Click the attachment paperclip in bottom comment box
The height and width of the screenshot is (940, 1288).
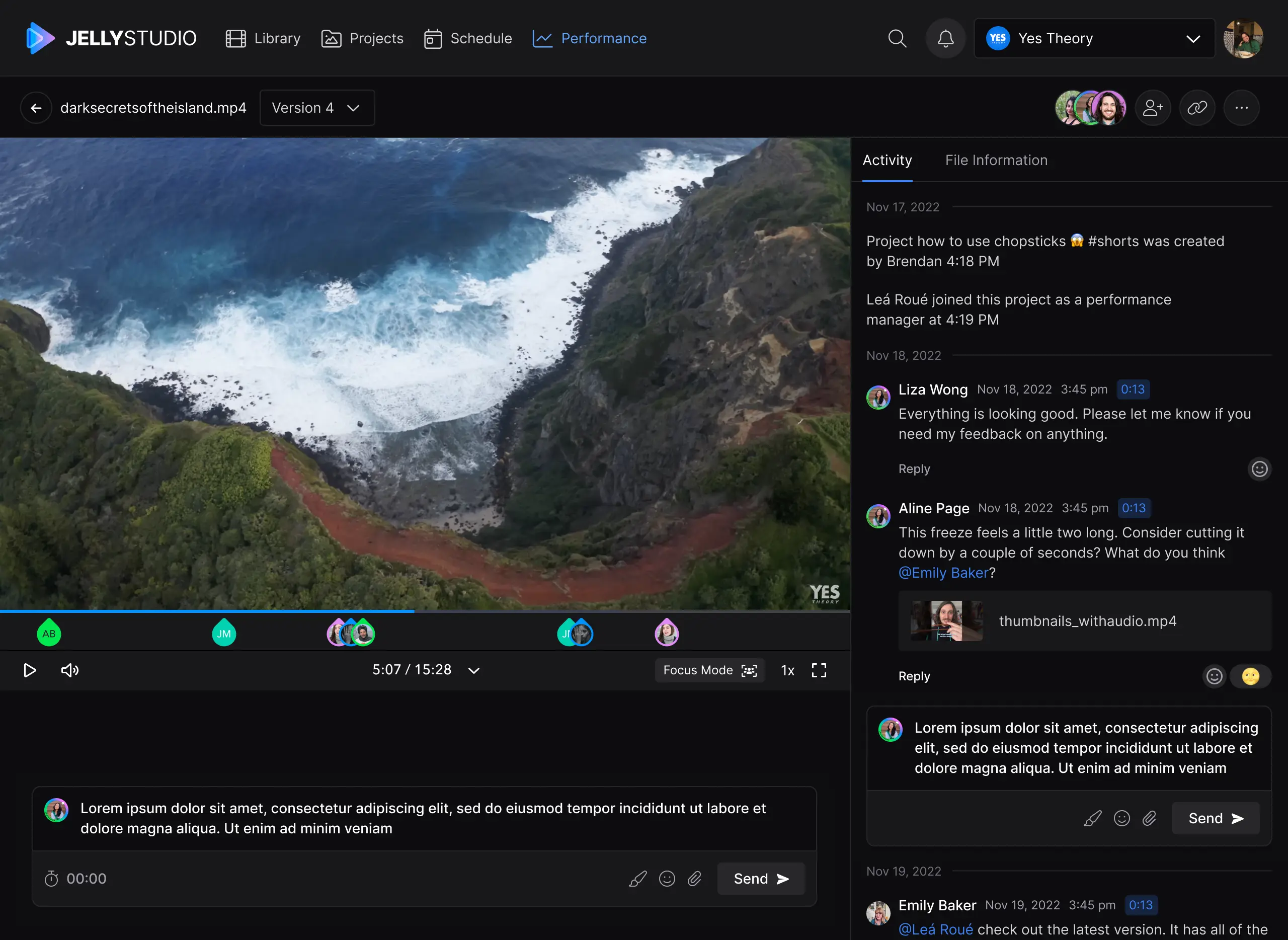point(694,879)
